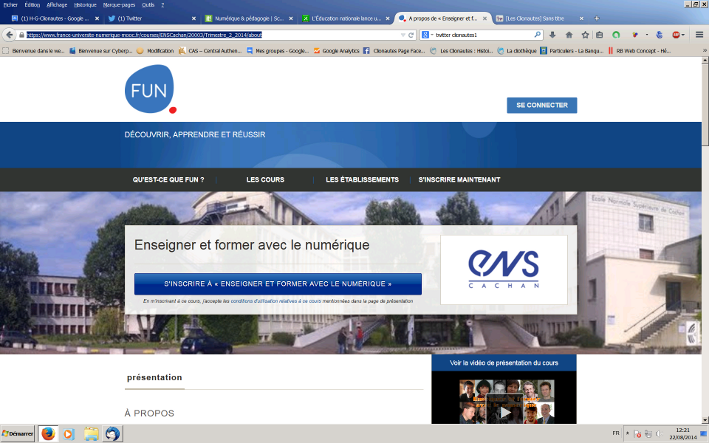Viewport: 709px width, 443px height.
Task: Click the ENS Cachan logo
Action: tap(504, 270)
